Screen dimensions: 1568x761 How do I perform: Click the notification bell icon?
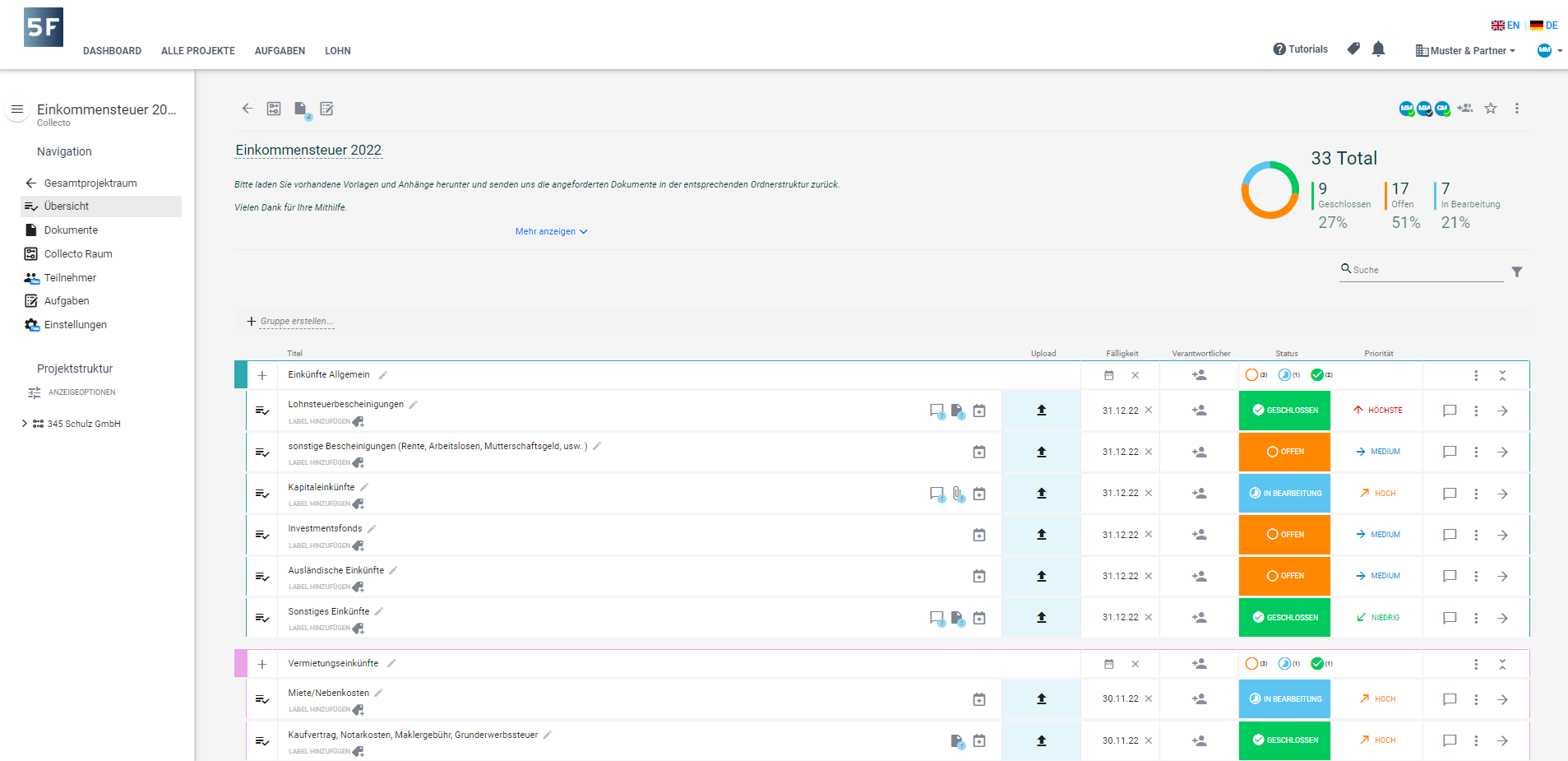pos(1379,49)
